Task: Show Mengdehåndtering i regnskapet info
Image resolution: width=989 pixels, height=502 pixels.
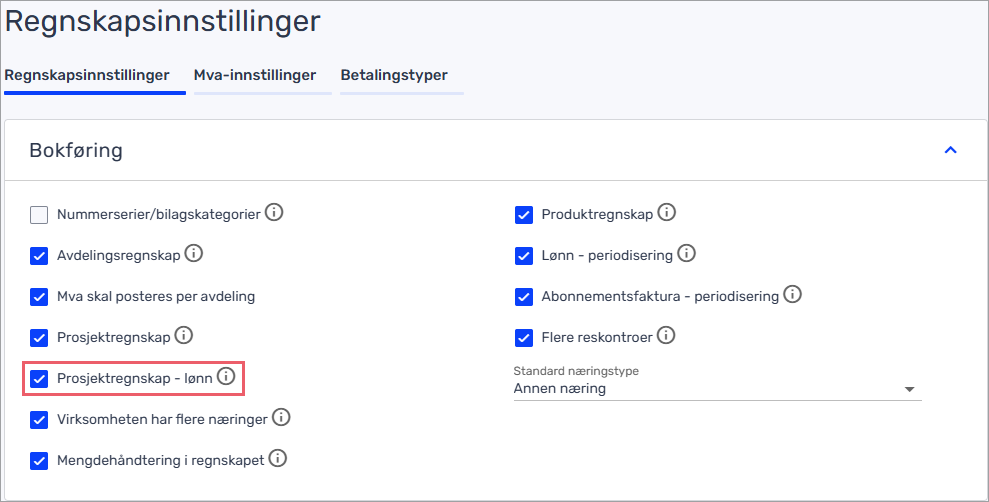Action: (278, 458)
